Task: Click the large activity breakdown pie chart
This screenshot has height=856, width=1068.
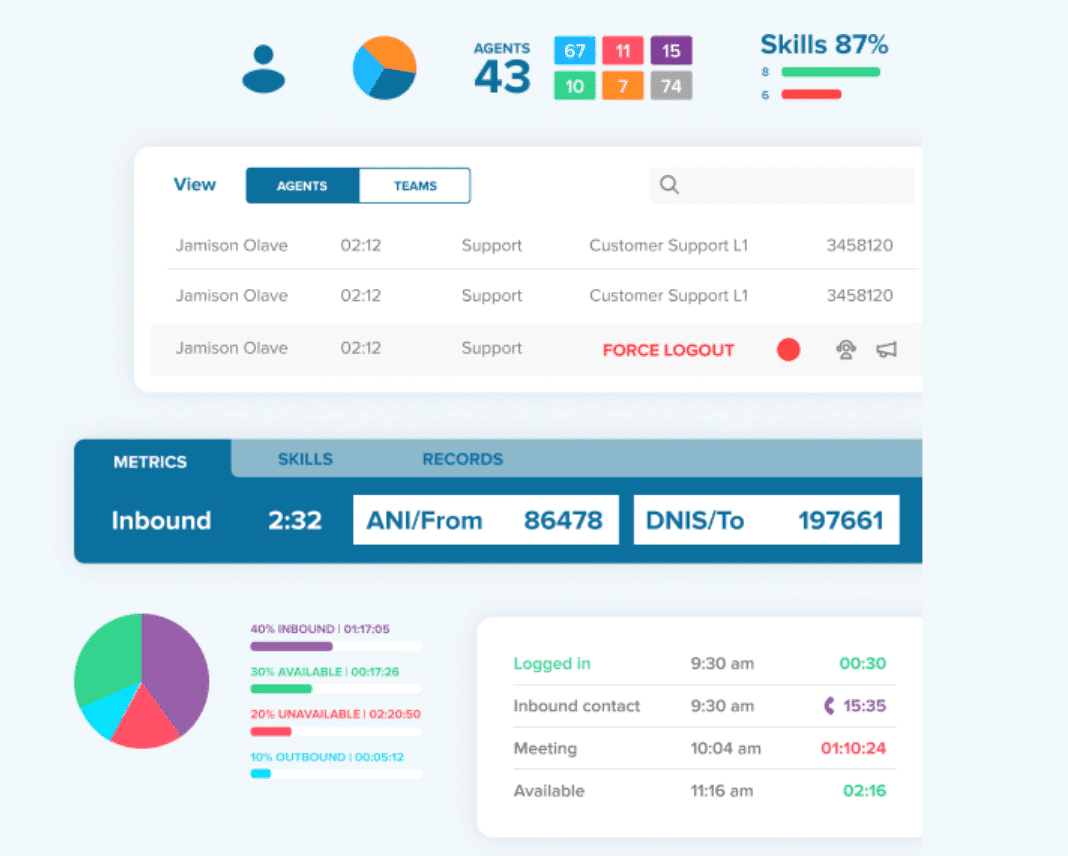Action: 141,681
